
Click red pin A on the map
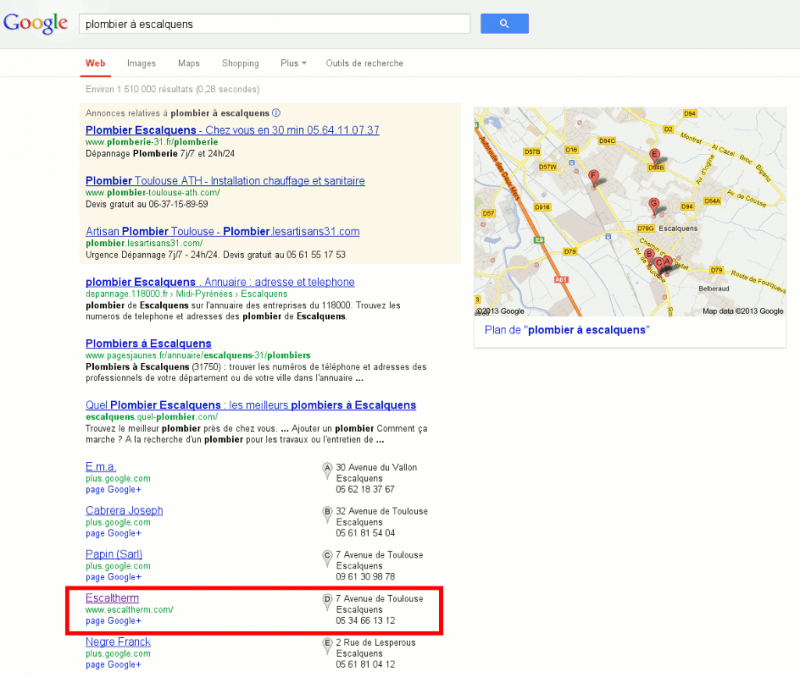pyautogui.click(x=667, y=263)
